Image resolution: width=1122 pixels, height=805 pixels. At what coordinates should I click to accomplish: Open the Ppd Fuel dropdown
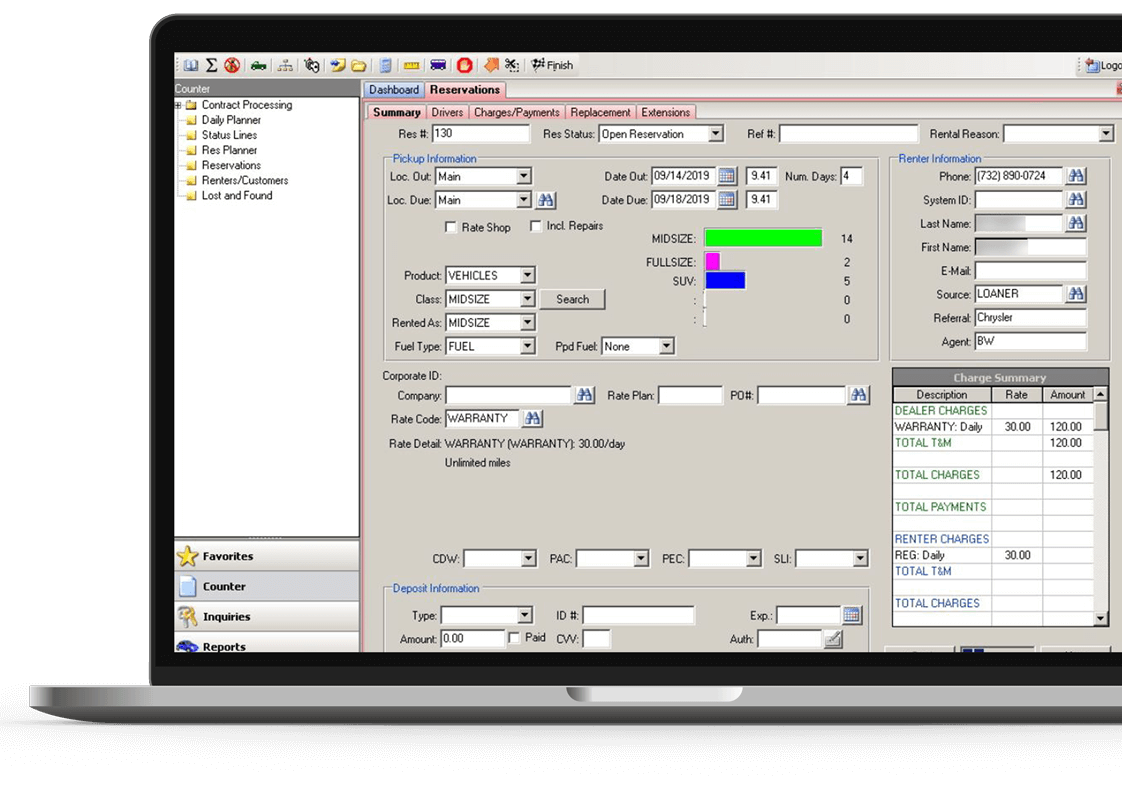[x=665, y=346]
